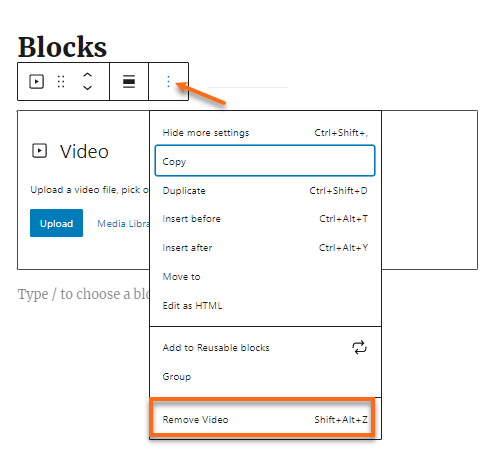Click the blue Upload button
The width and height of the screenshot is (493, 451).
pyautogui.click(x=56, y=223)
